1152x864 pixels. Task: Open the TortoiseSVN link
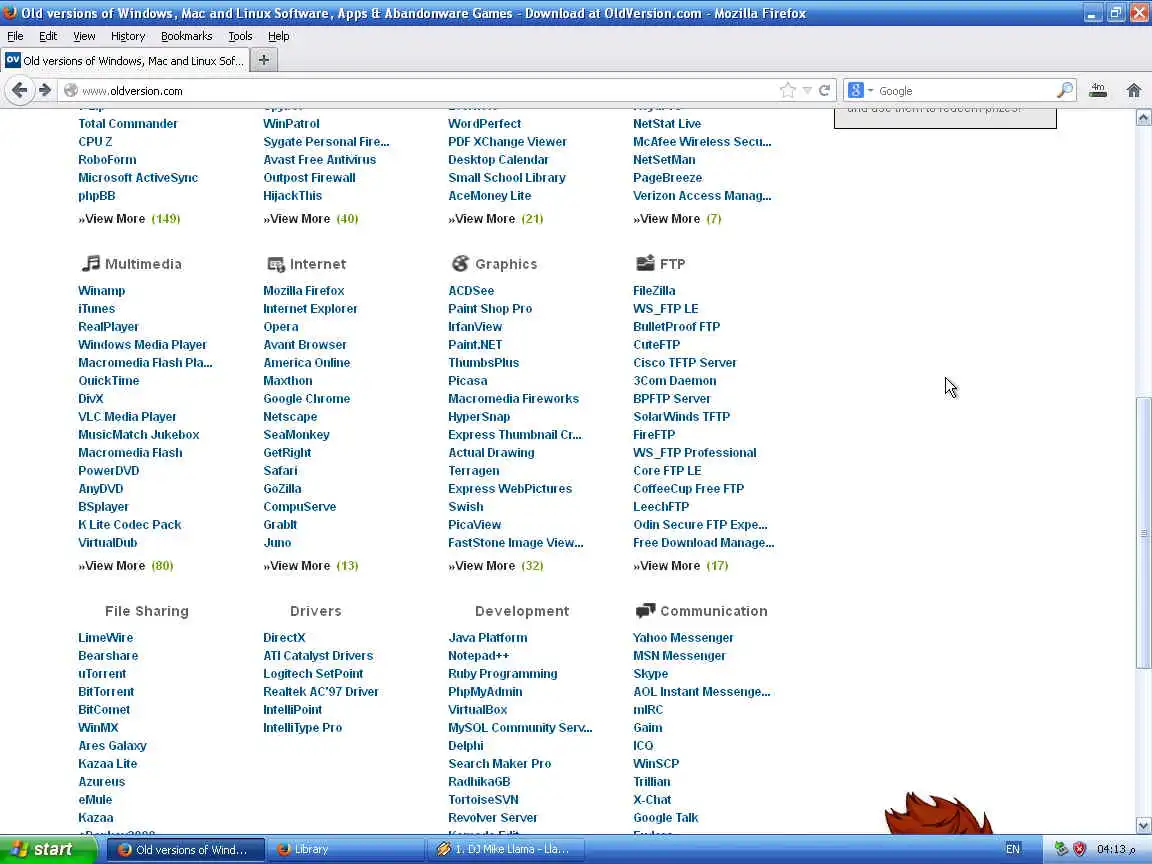(483, 799)
